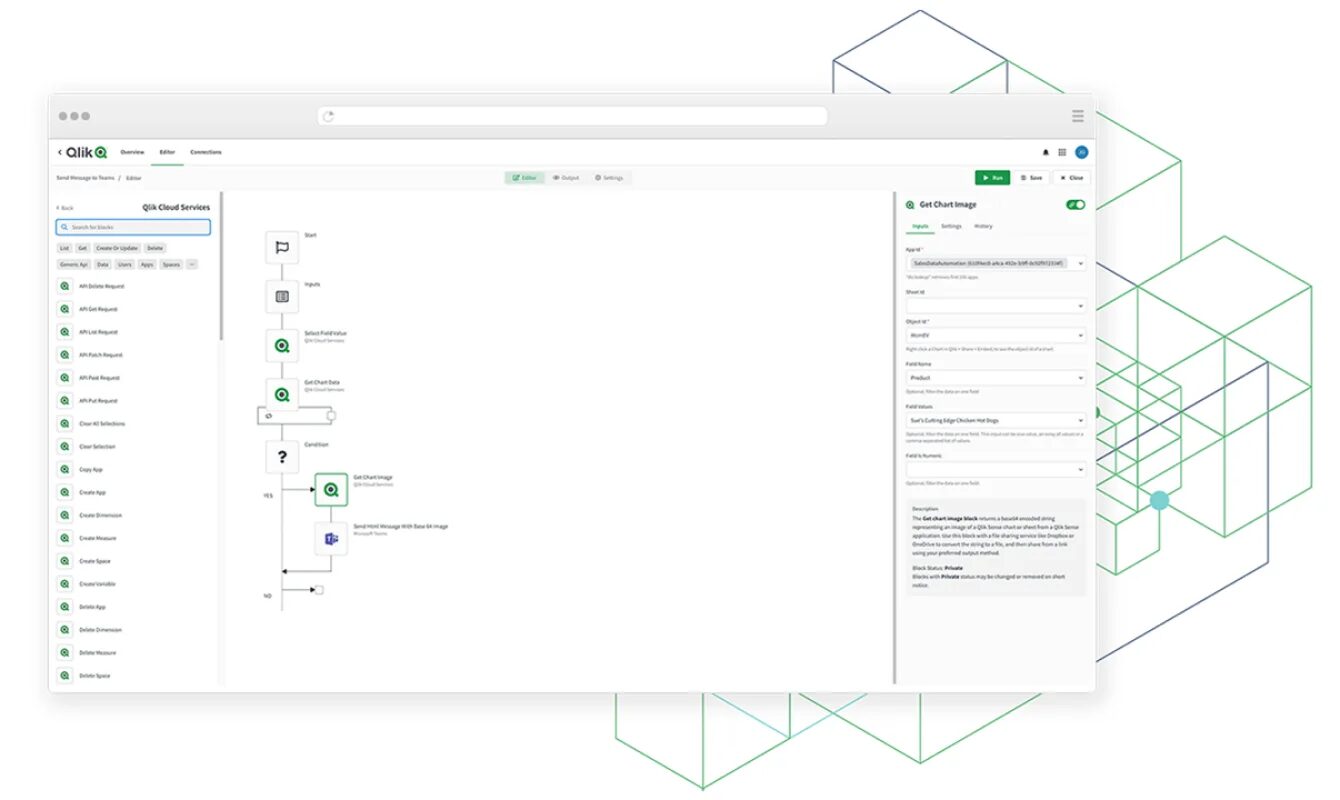Filter blocks by the Data tag
The height and width of the screenshot is (800, 1340).
tap(103, 265)
